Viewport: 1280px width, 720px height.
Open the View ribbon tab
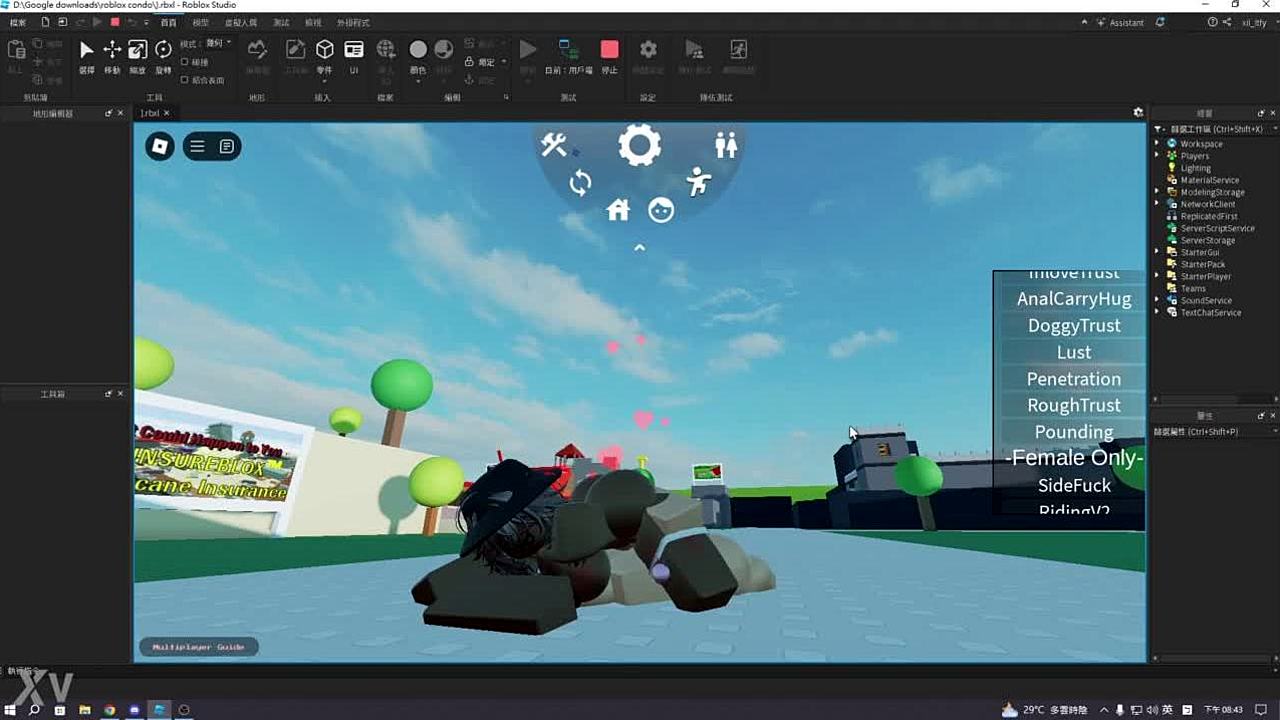(x=313, y=22)
